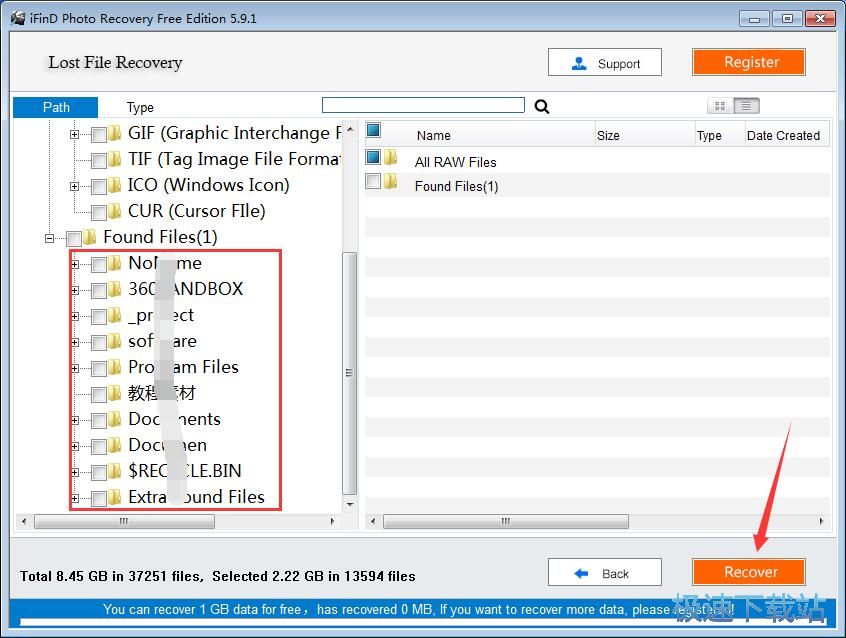This screenshot has width=846, height=638.
Task: Expand the software folder node
Action: 75,342
